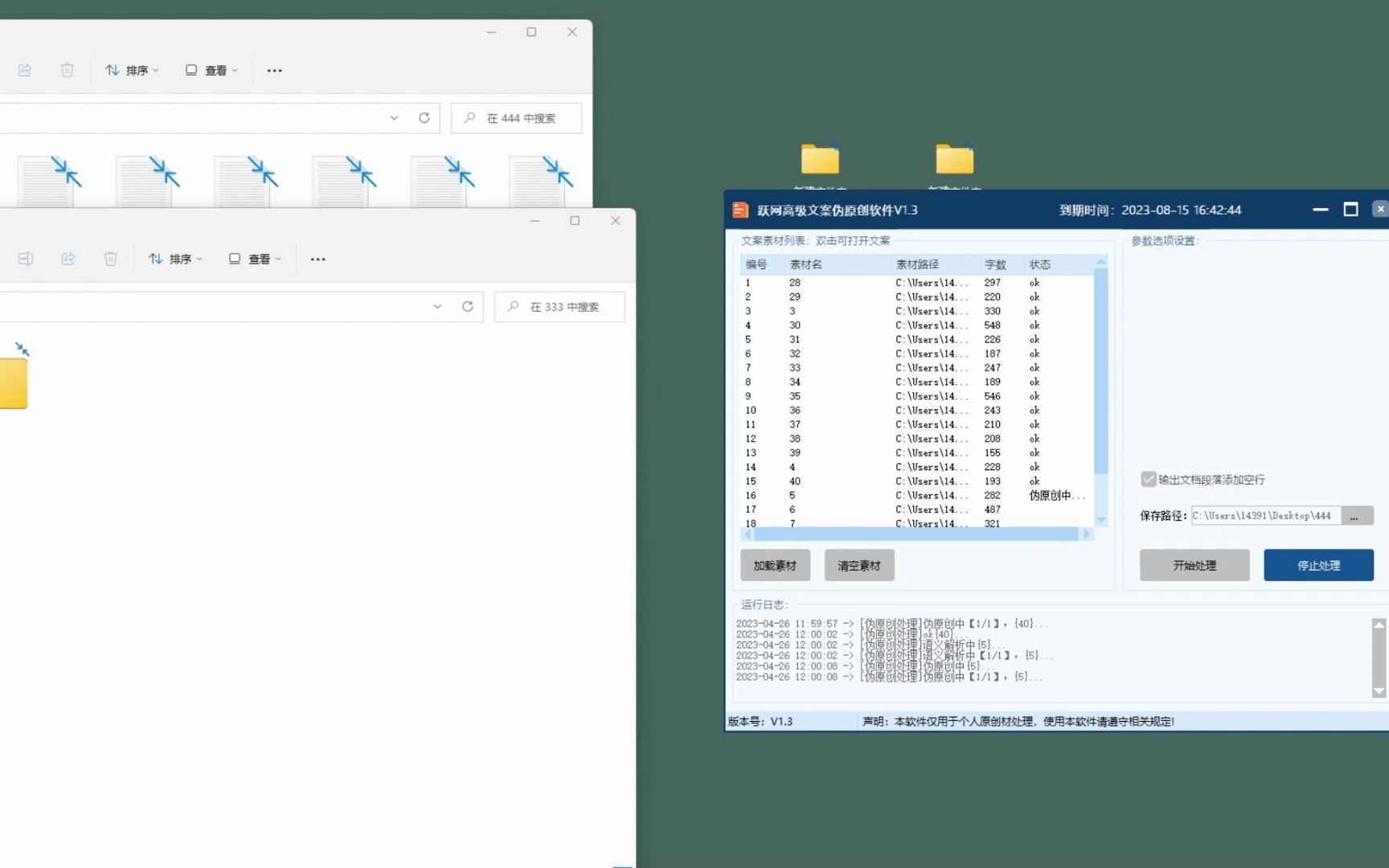Click the 状态 column header

coord(1059,264)
